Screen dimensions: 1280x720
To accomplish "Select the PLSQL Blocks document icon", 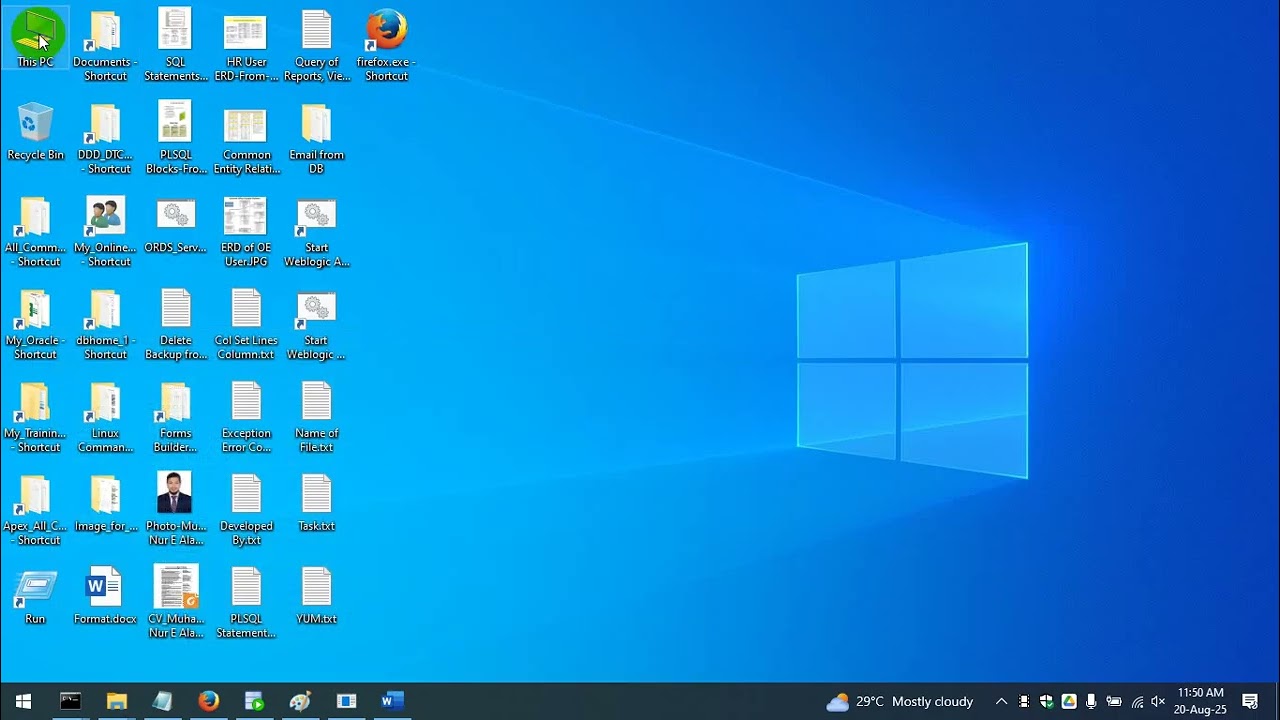I will [176, 139].
